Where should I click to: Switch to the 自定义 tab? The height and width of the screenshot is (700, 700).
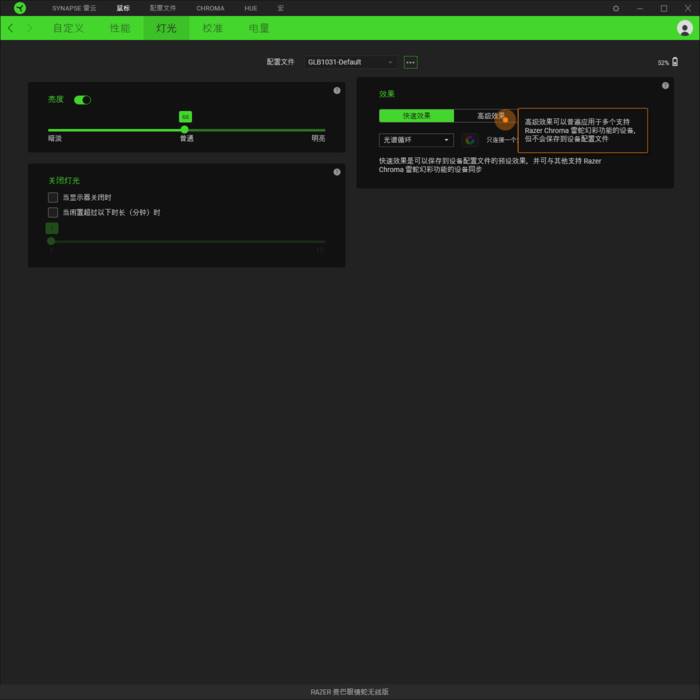(x=68, y=28)
